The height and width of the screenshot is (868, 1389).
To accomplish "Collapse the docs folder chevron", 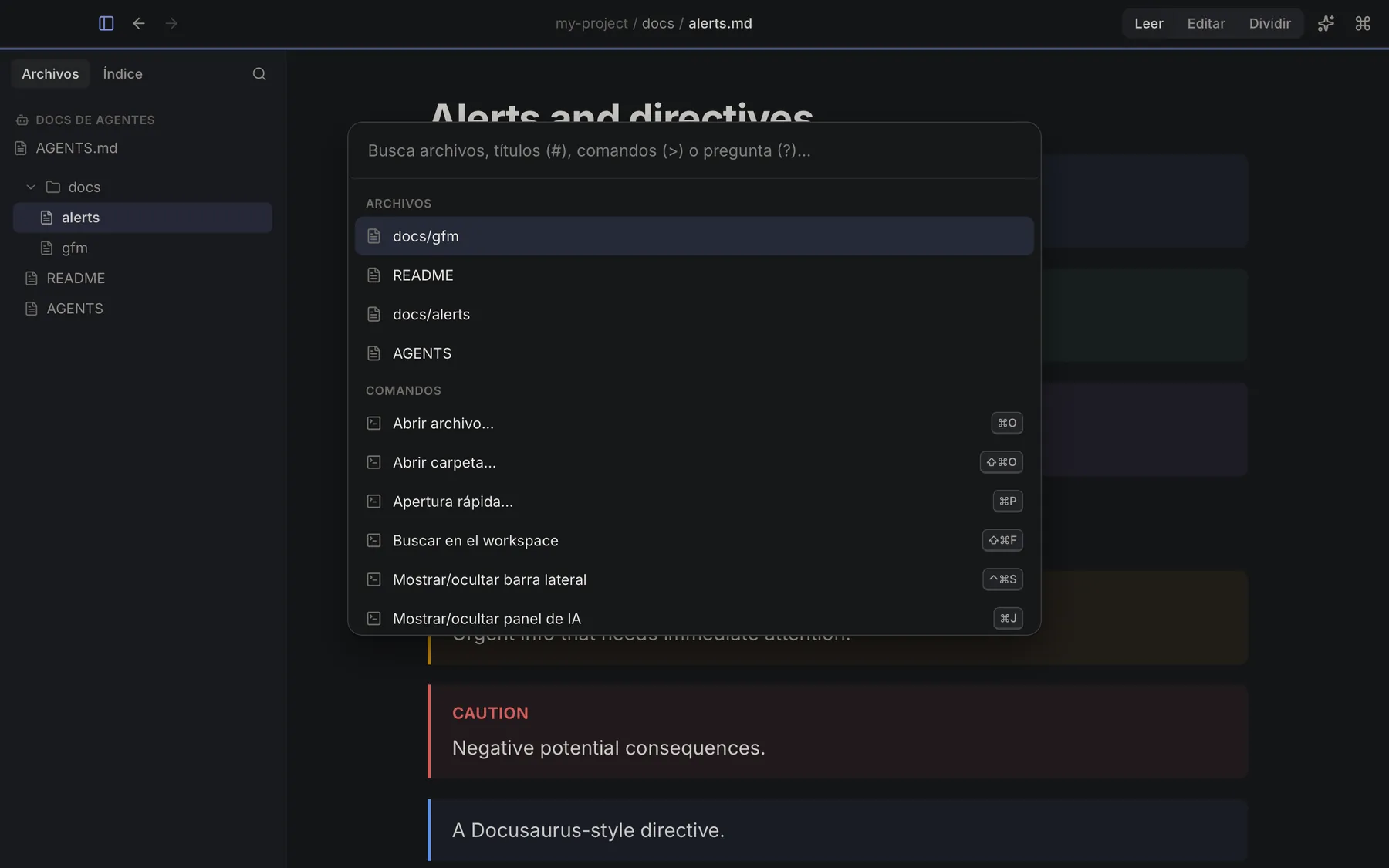I will tap(31, 187).
